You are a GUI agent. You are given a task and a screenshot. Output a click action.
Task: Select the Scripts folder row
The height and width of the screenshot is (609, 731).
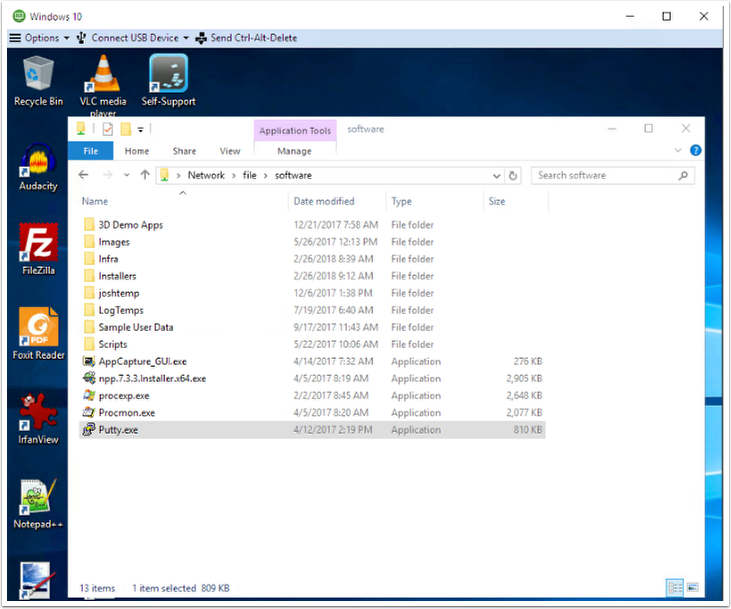[312, 344]
